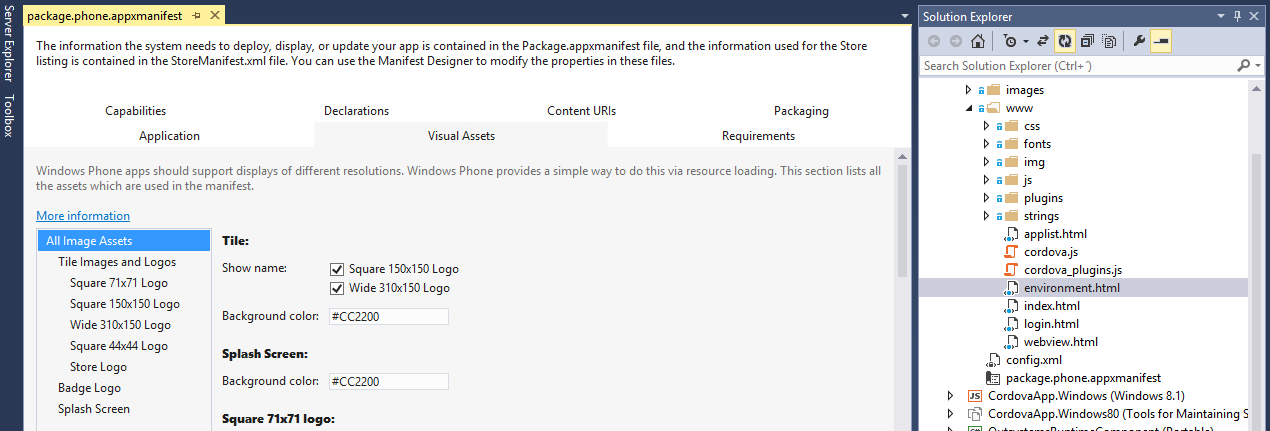
Task: Expand the css folder in Solution Explorer
Action: tap(986, 126)
